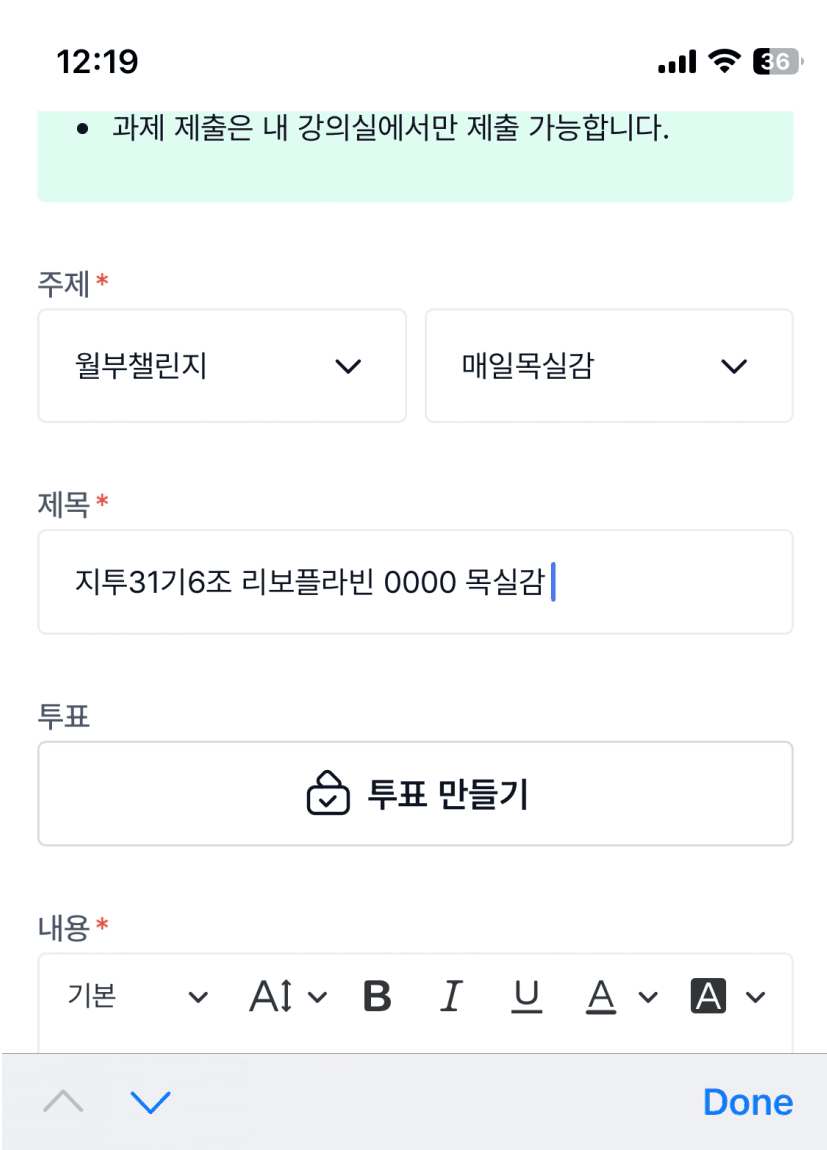Tap Done to dismiss the keyboard
Screen dimensions: 827x1150
click(x=748, y=1102)
